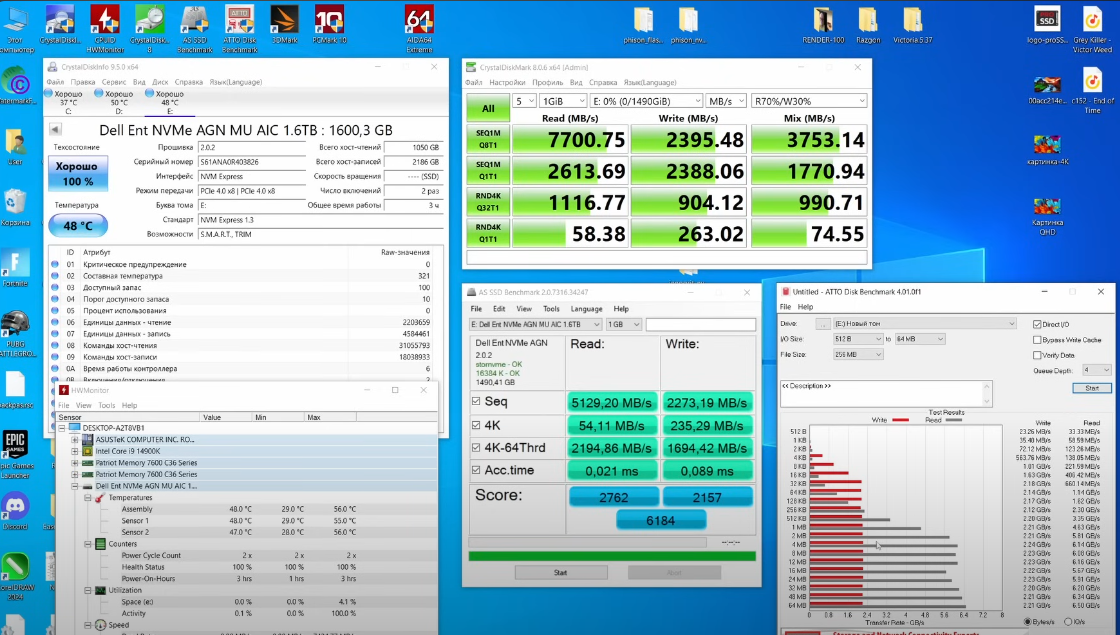Launch the 3DMark desktop icon
Viewport: 1120px width, 635px height.
284,26
